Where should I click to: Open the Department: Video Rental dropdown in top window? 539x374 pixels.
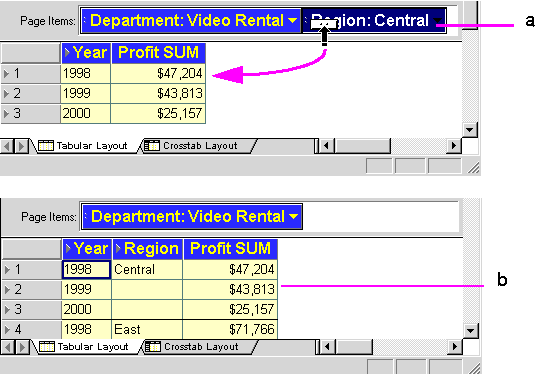(293, 21)
